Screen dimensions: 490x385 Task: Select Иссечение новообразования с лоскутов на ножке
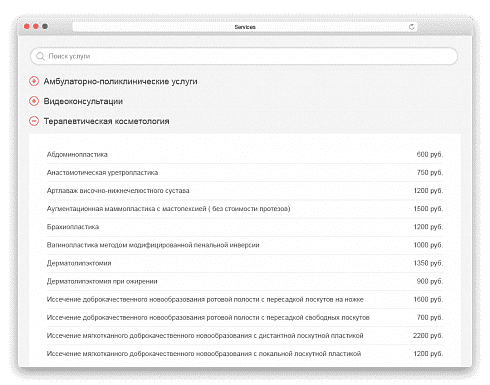pyautogui.click(x=205, y=299)
